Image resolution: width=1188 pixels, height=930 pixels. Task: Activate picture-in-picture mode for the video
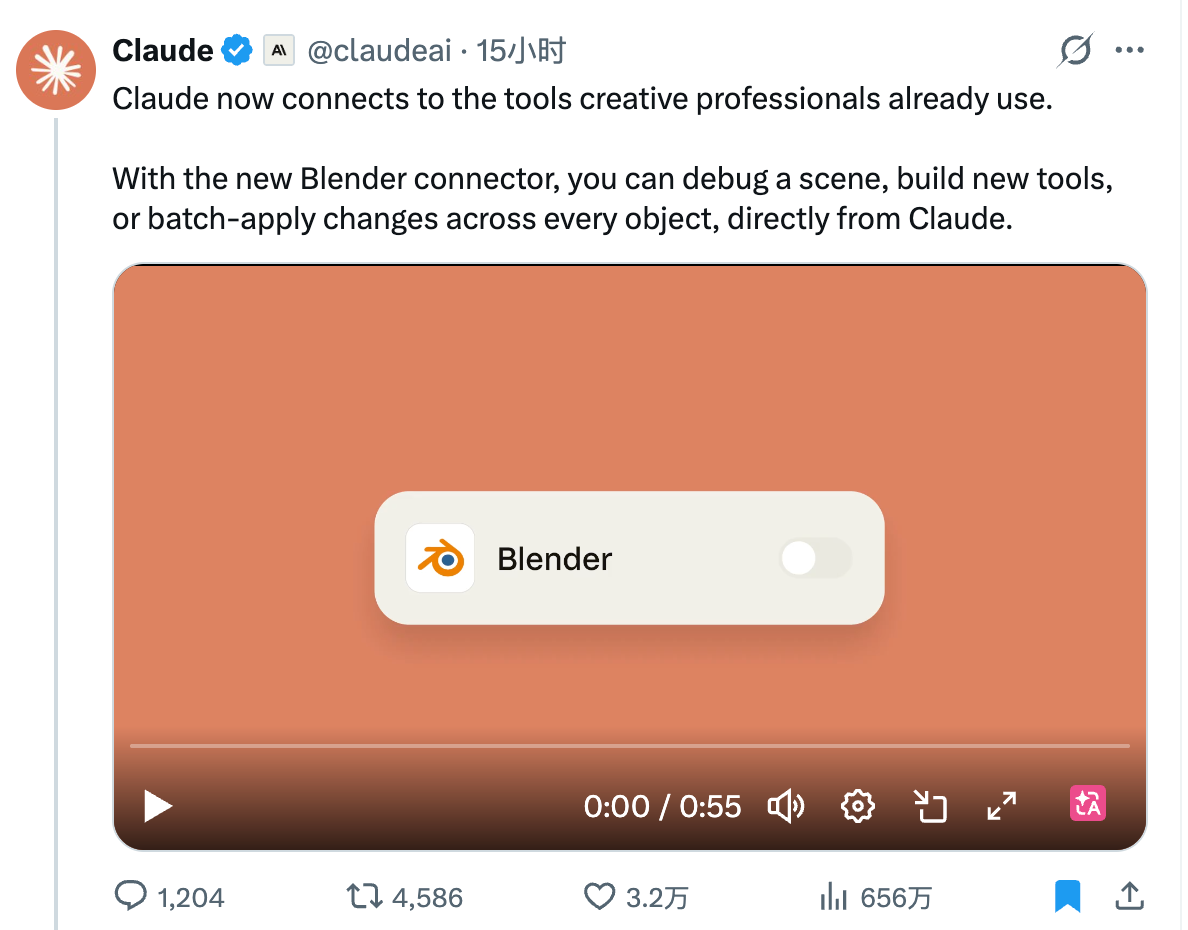pyautogui.click(x=930, y=806)
